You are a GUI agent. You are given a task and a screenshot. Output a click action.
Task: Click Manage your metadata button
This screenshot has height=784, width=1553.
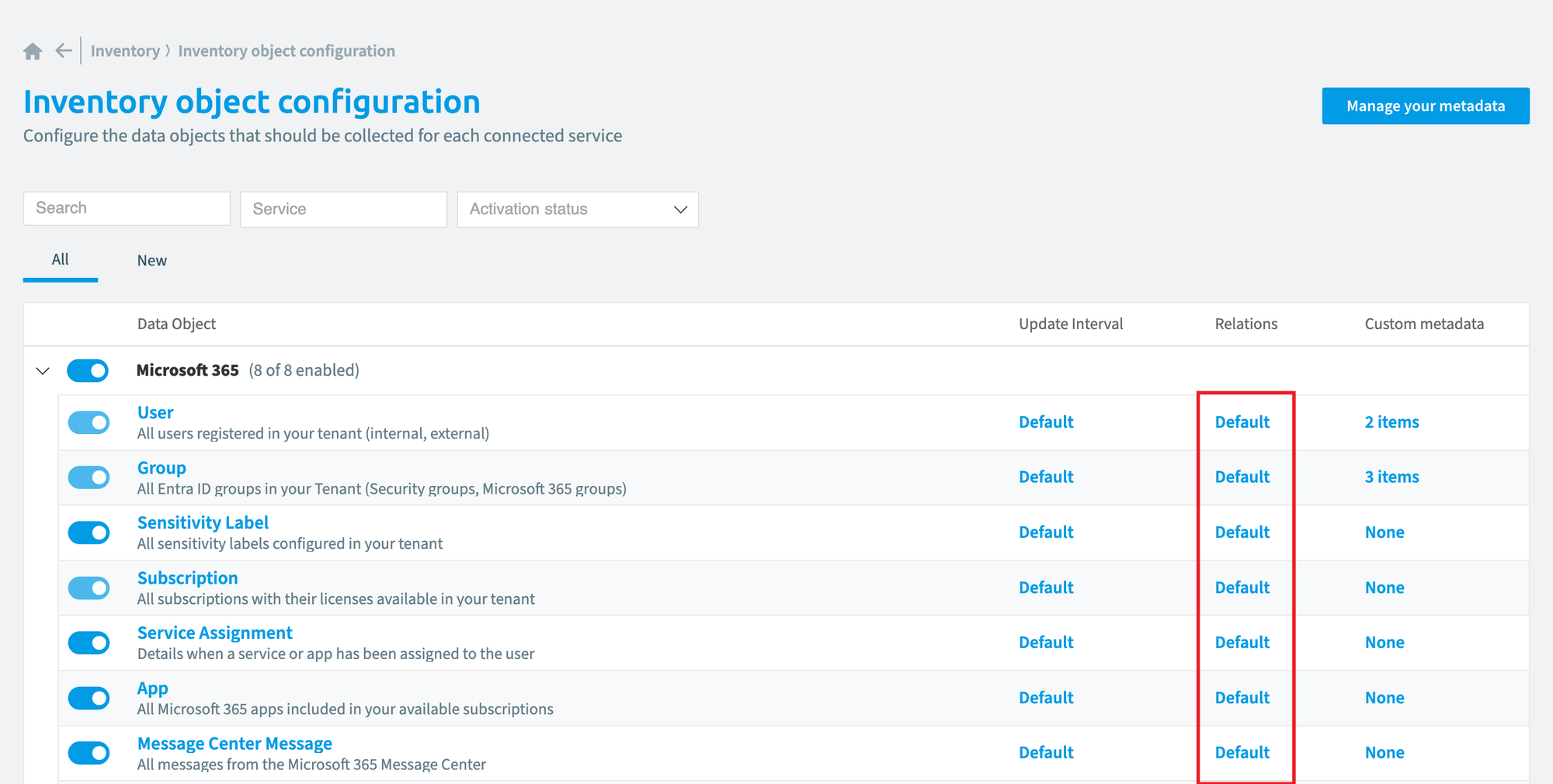[x=1426, y=106]
